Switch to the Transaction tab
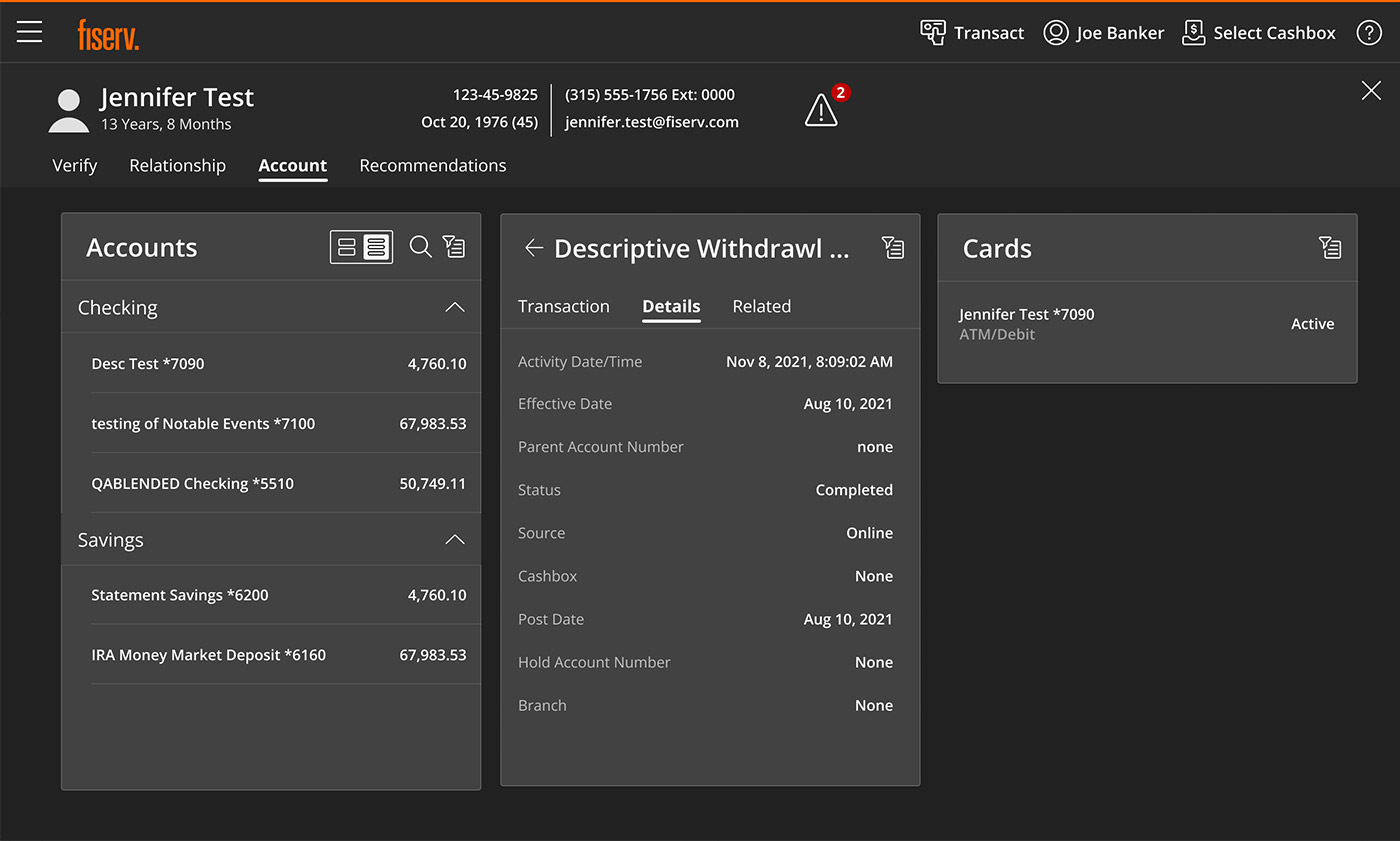This screenshot has width=1400, height=841. (563, 307)
